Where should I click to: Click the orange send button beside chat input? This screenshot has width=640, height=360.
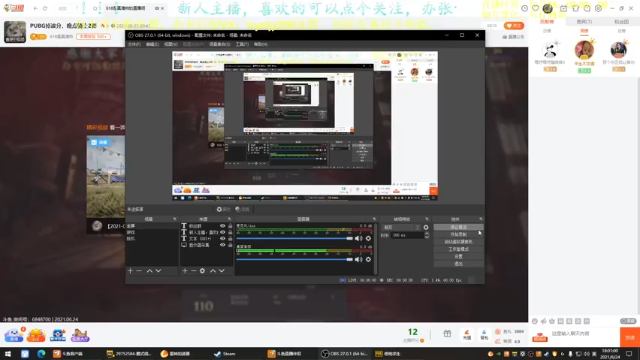click(629, 337)
